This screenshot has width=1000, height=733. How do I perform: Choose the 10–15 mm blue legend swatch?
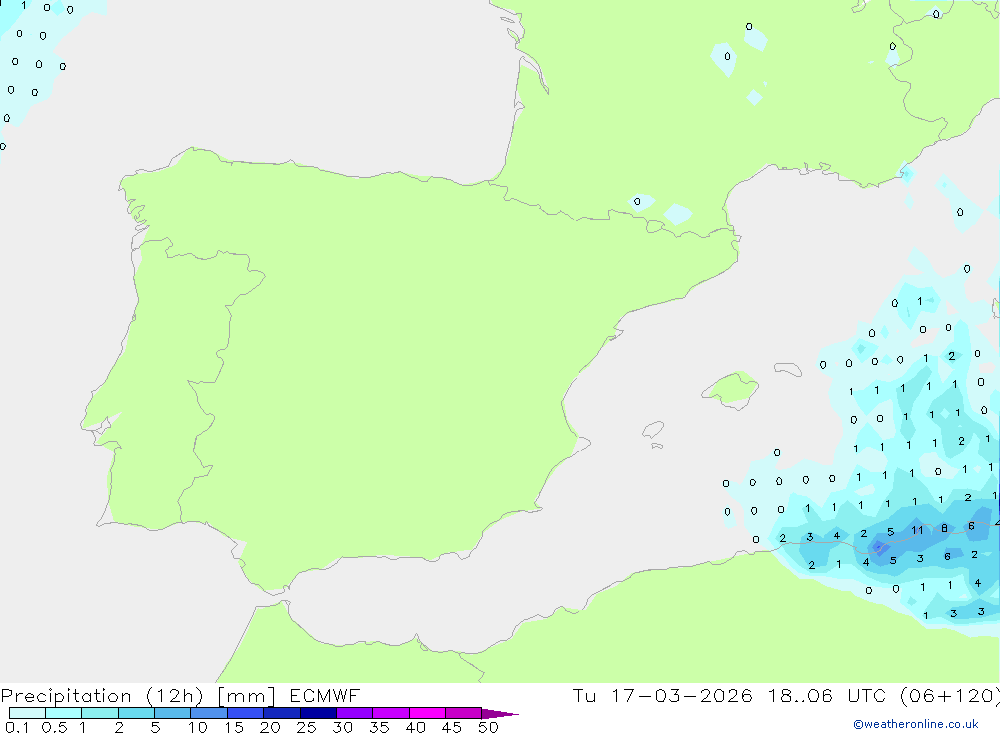(x=209, y=713)
